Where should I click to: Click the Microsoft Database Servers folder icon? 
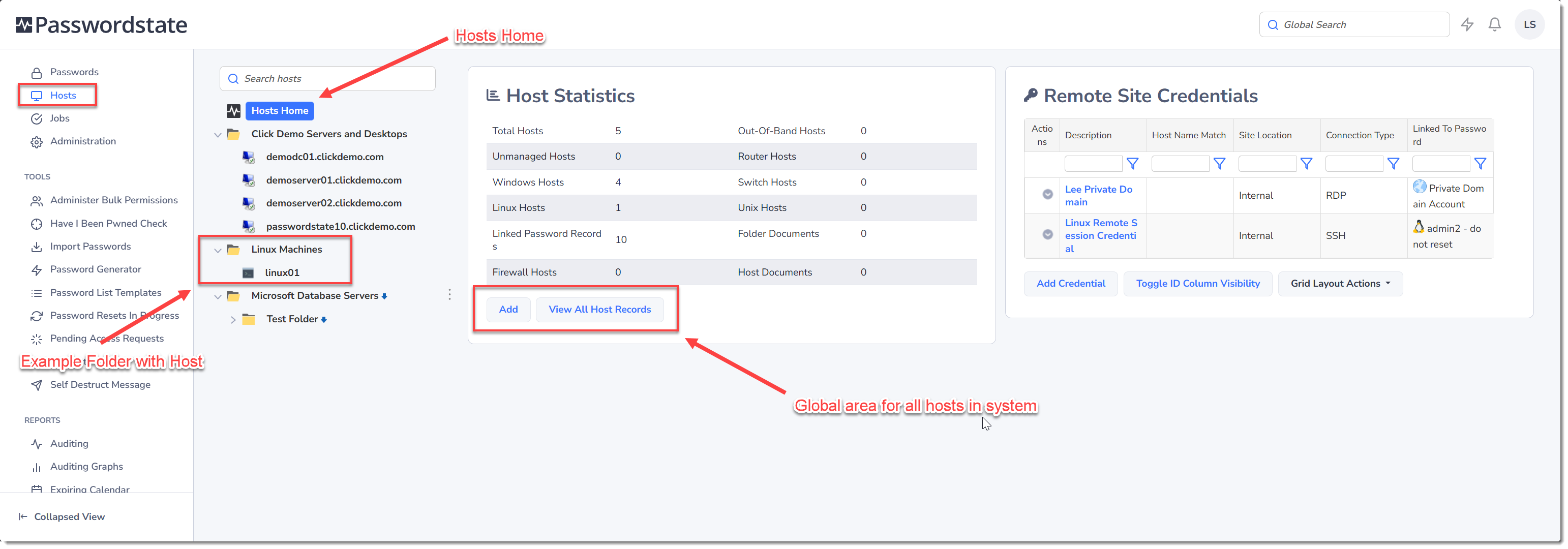tap(233, 296)
